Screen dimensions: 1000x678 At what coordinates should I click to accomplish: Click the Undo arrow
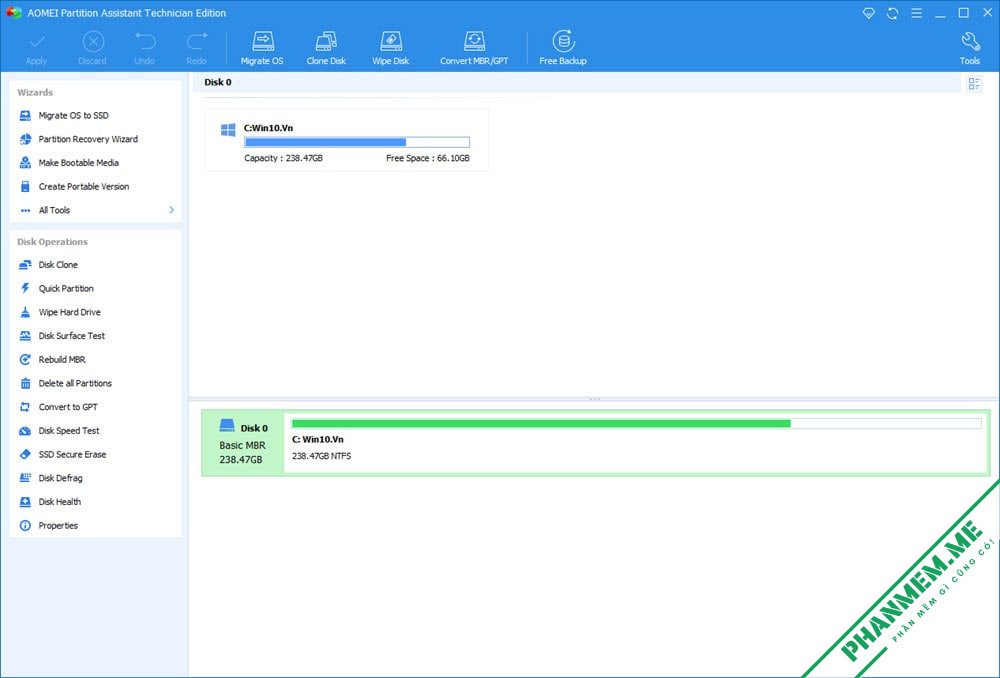coord(145,48)
